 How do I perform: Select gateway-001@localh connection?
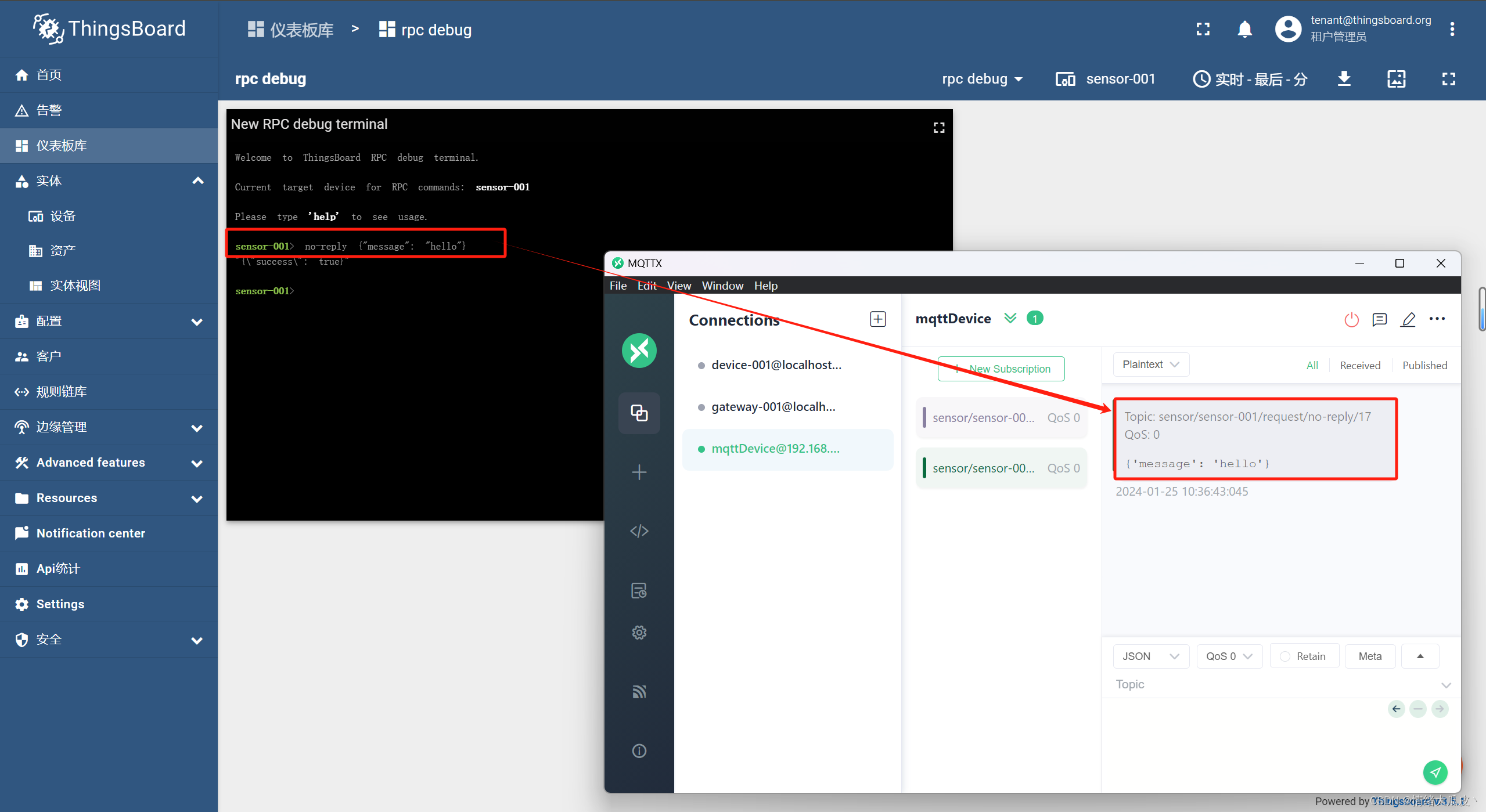pos(787,407)
